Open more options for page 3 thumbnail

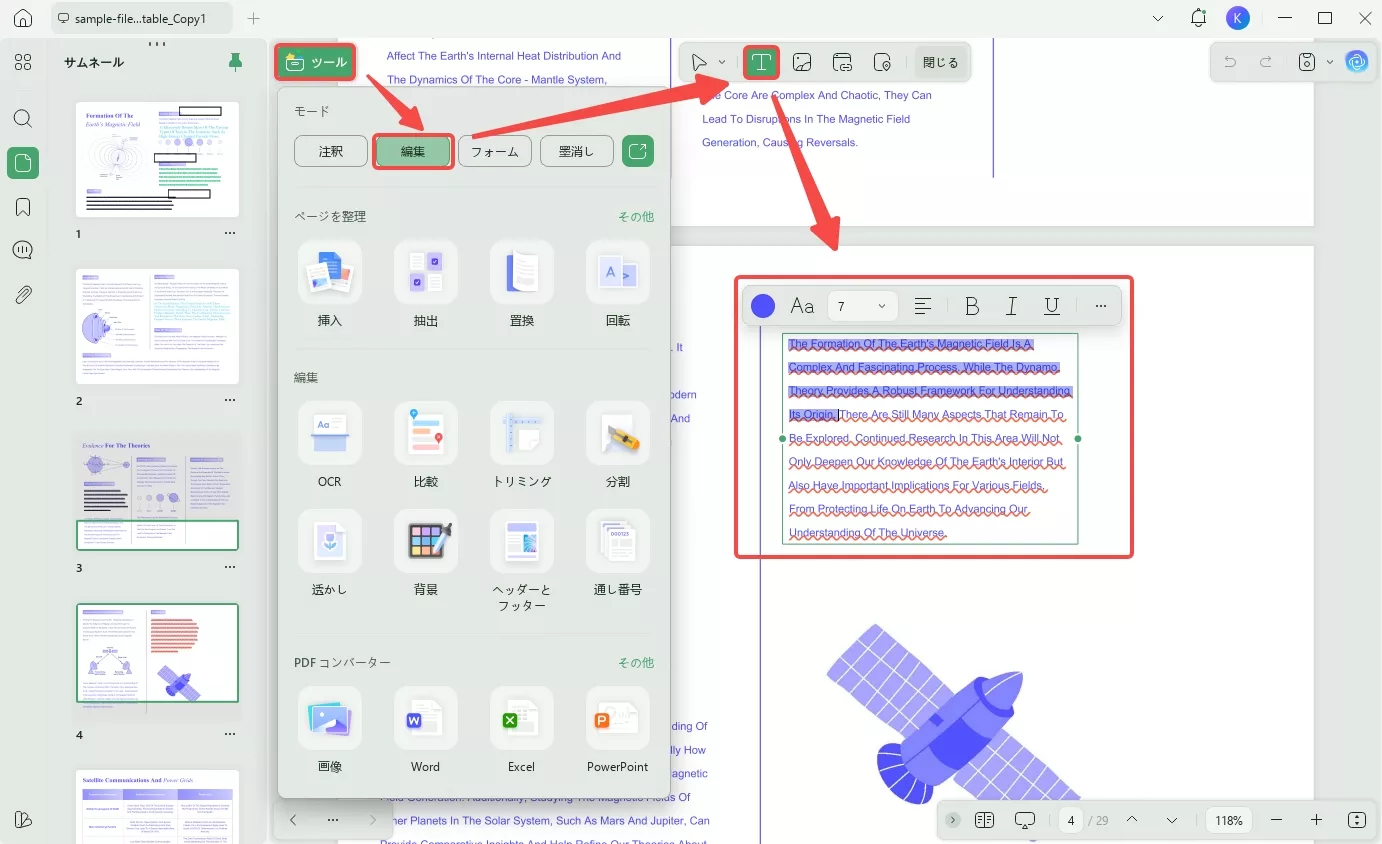[x=230, y=567]
